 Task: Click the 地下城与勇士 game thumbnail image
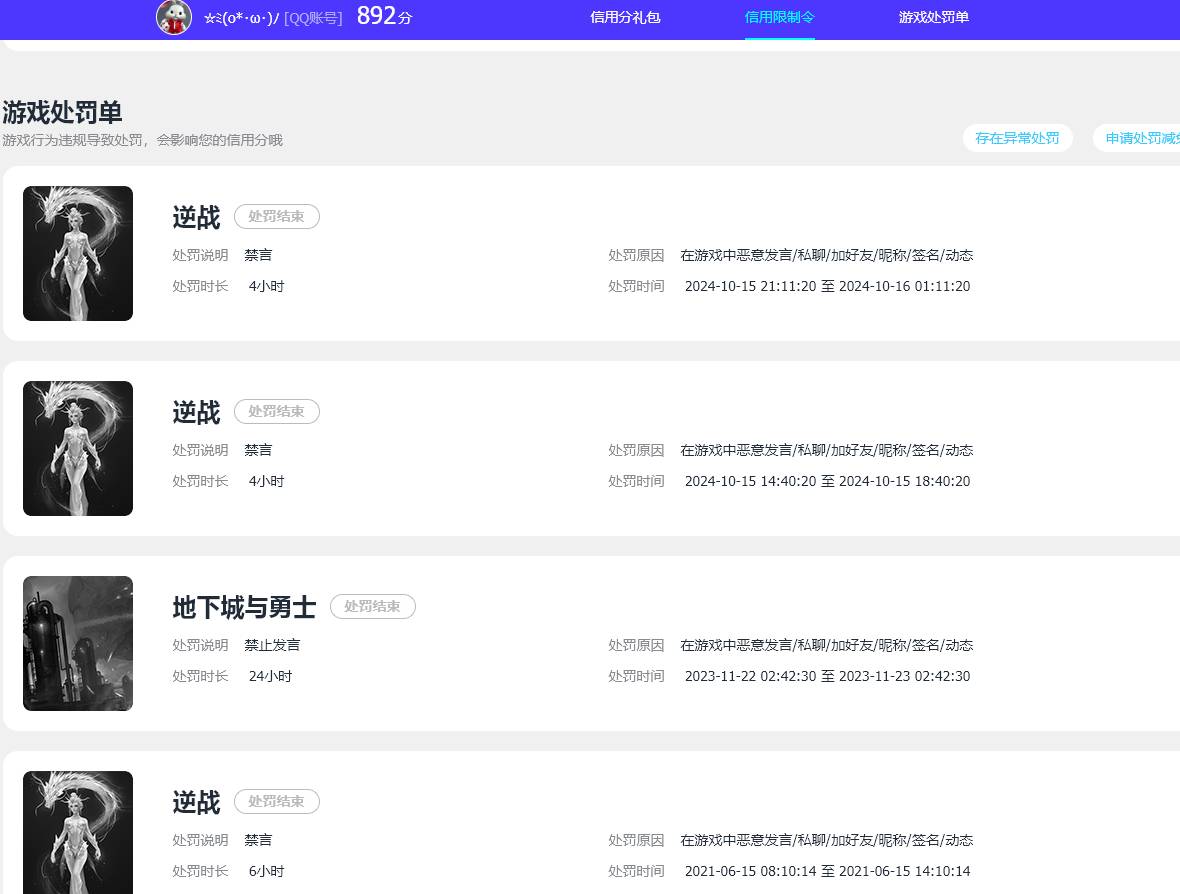pos(77,643)
